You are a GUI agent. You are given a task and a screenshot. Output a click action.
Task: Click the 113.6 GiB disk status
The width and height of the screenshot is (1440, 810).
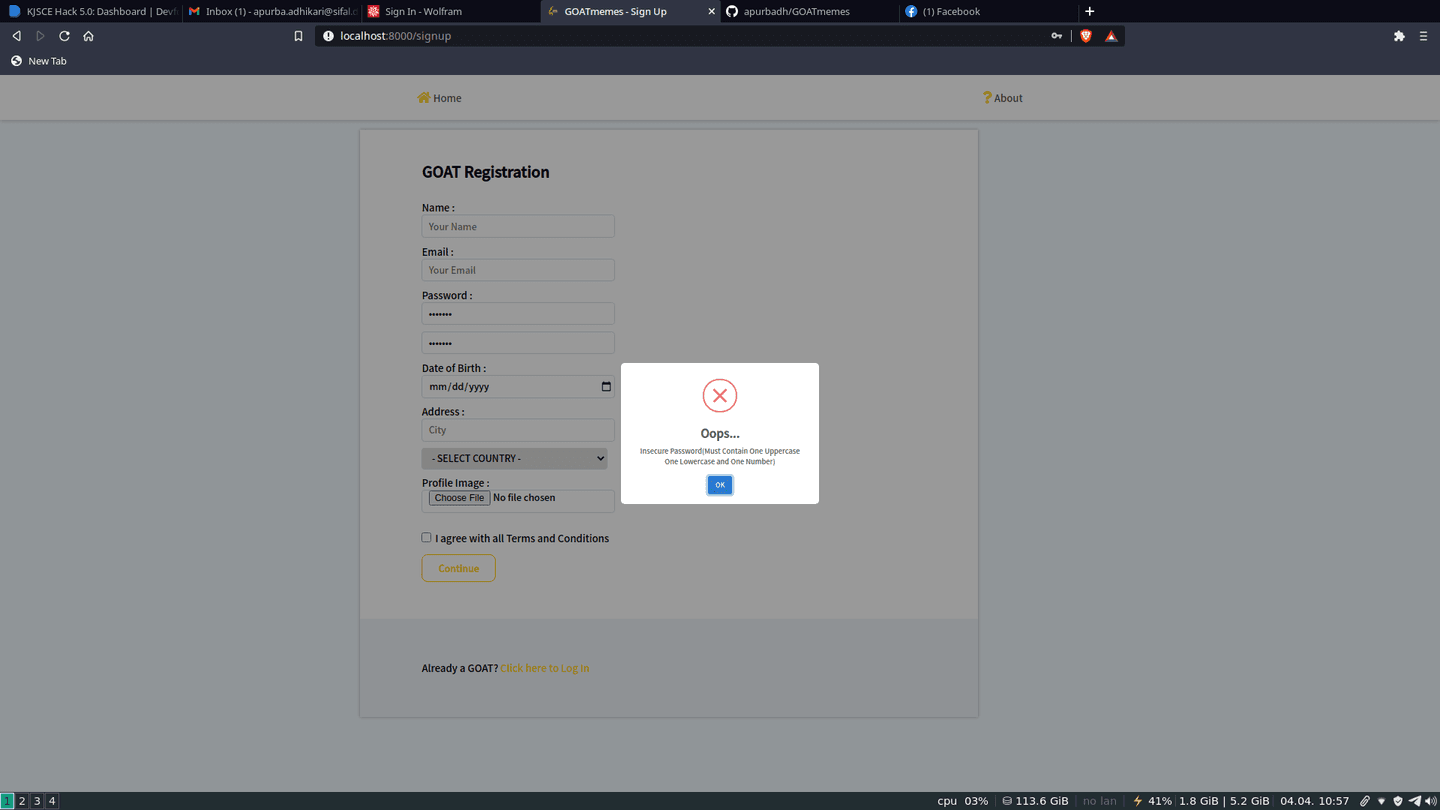[x=1035, y=801]
